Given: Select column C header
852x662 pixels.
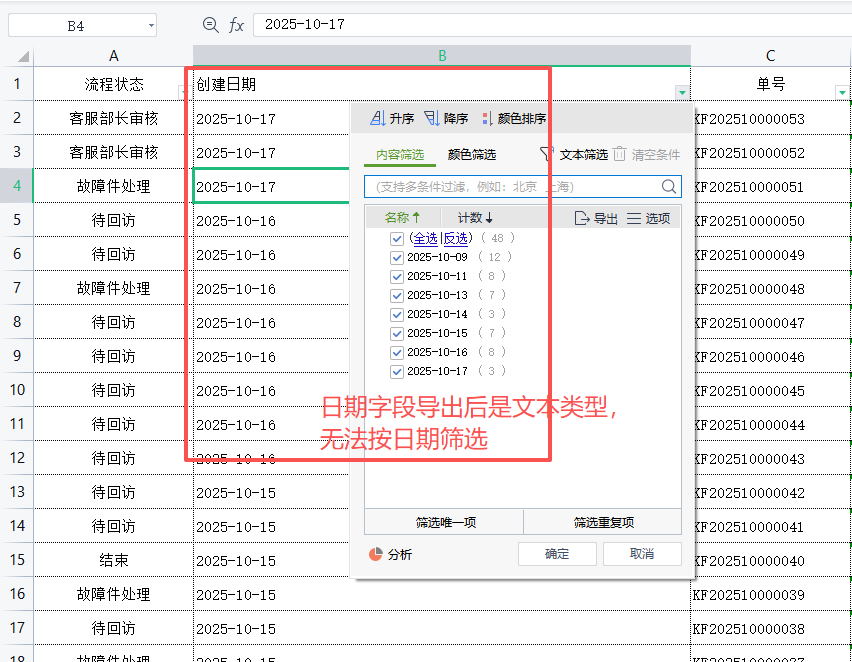Looking at the screenshot, I should (x=770, y=56).
